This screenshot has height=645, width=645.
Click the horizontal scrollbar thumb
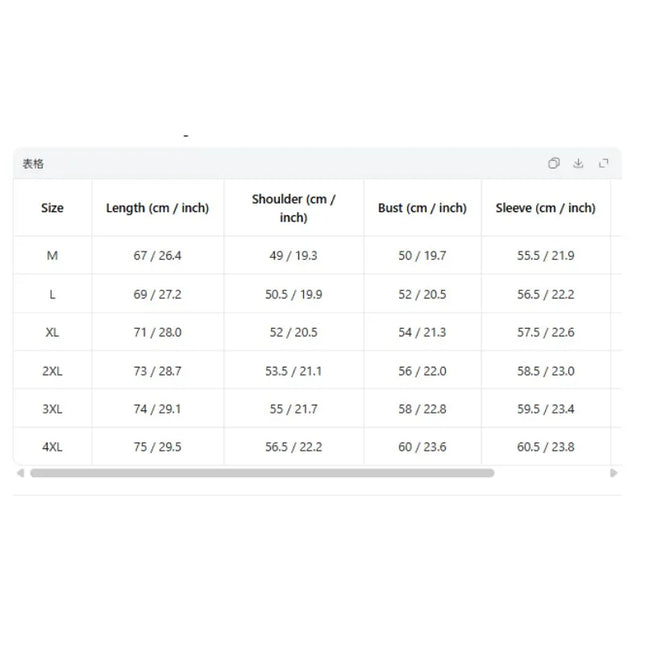262,473
